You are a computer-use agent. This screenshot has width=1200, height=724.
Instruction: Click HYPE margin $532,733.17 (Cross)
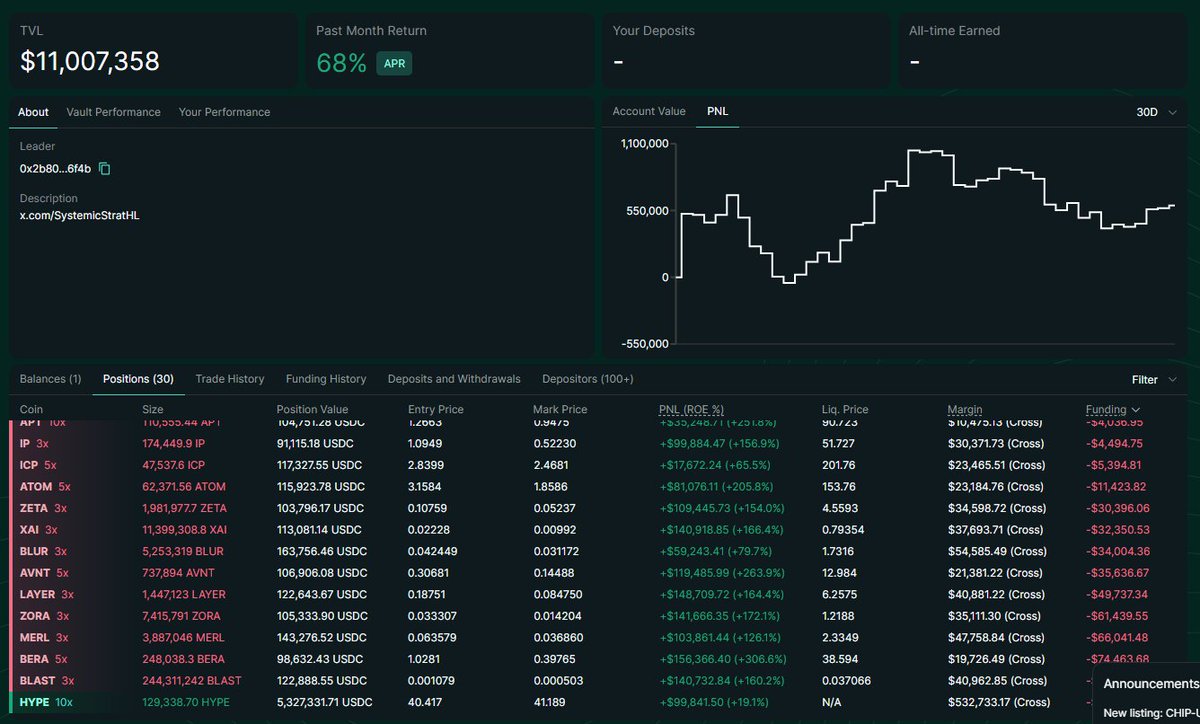pyautogui.click(x=999, y=703)
